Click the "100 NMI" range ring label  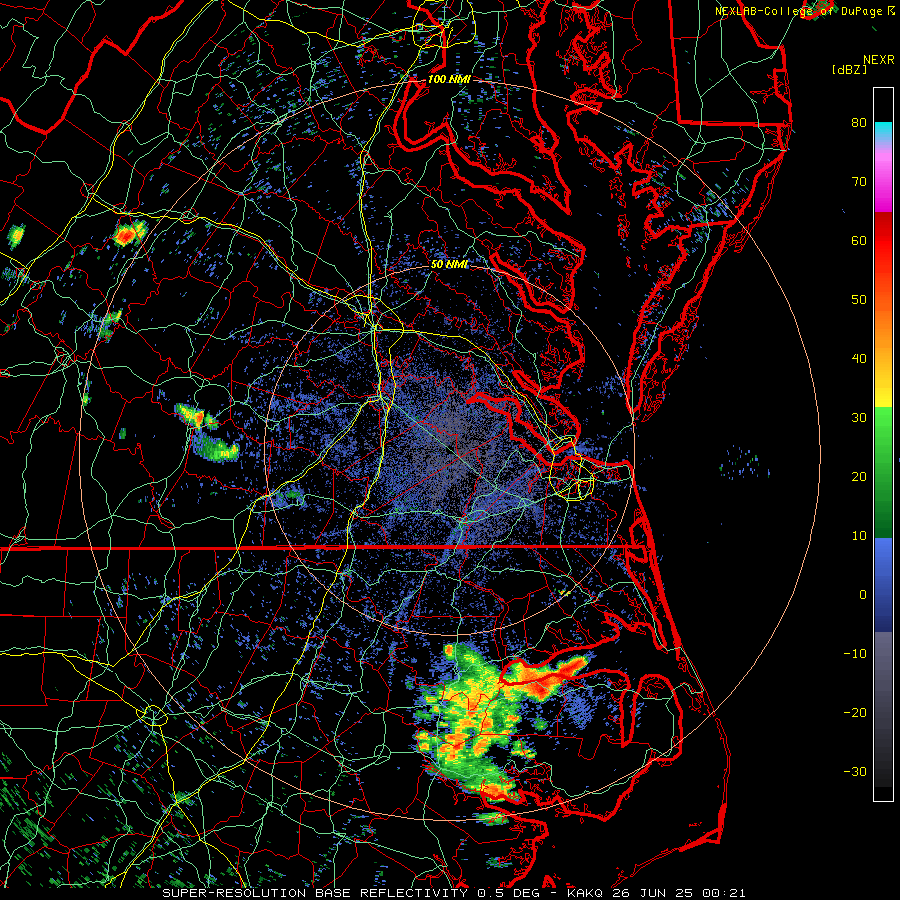click(449, 79)
